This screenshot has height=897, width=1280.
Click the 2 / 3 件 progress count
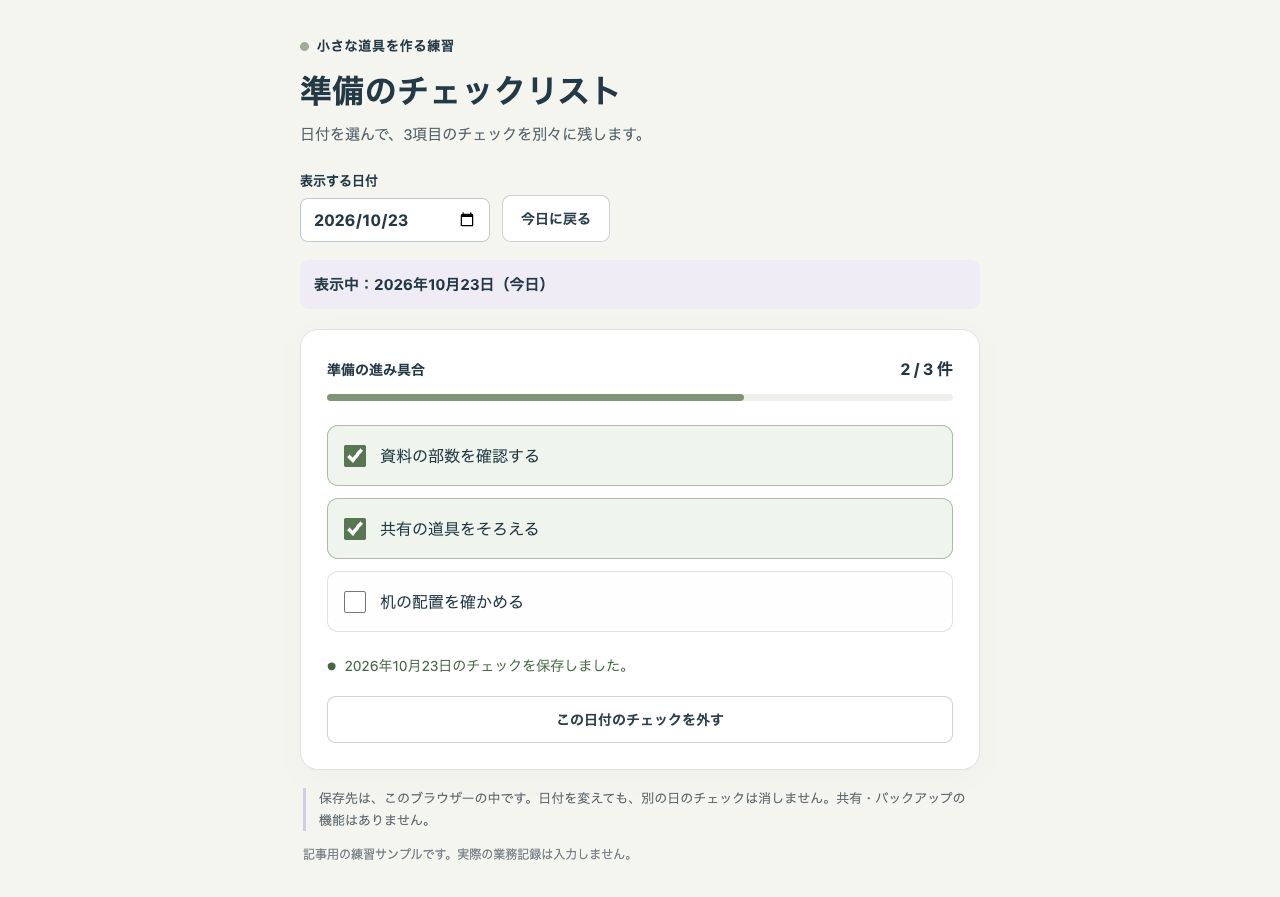point(926,370)
